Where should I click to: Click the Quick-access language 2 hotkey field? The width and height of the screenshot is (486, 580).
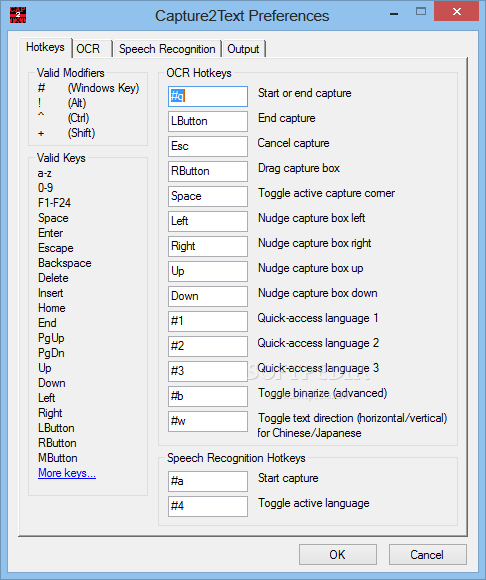[x=208, y=346]
